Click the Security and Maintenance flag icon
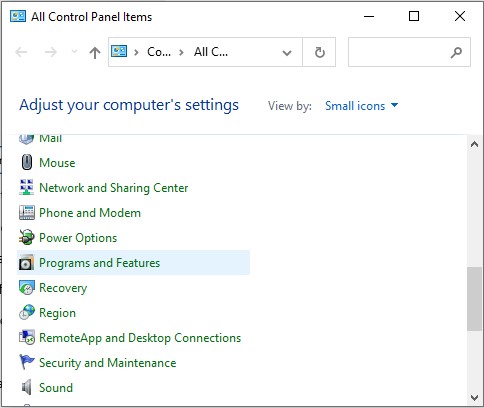The height and width of the screenshot is (408, 484). click(27, 362)
